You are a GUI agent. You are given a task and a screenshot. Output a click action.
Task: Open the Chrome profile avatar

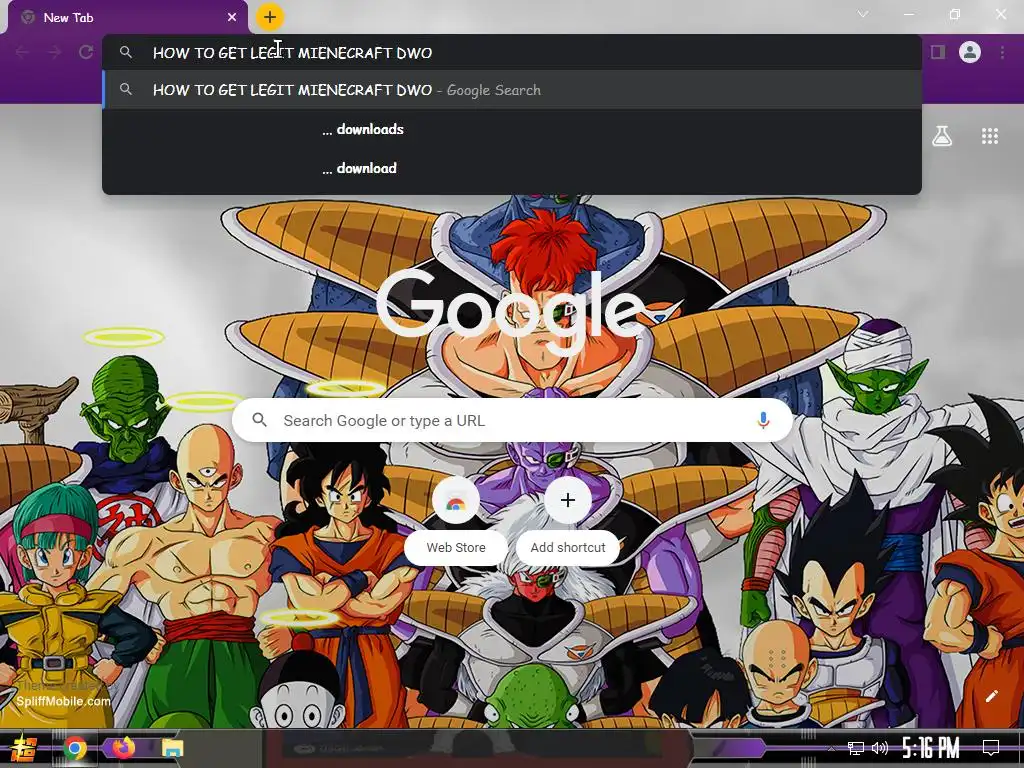pyautogui.click(x=970, y=52)
